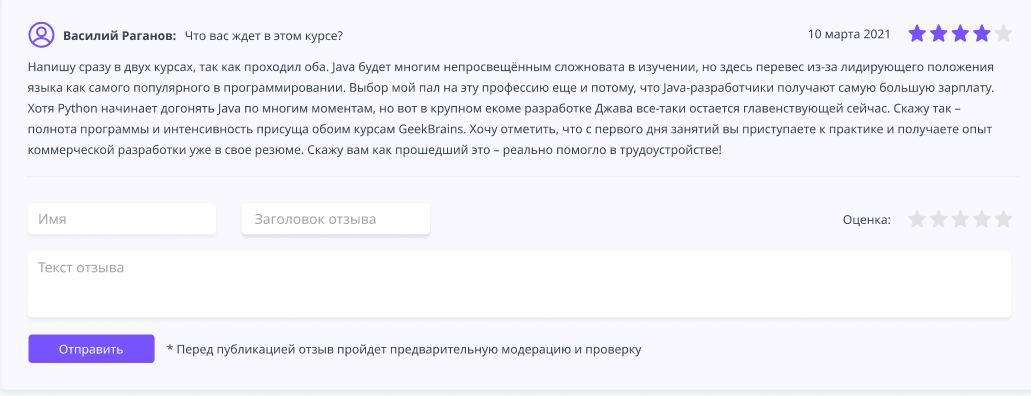Click inside the Текст отзыва text area
1031x396 pixels.
(519, 284)
